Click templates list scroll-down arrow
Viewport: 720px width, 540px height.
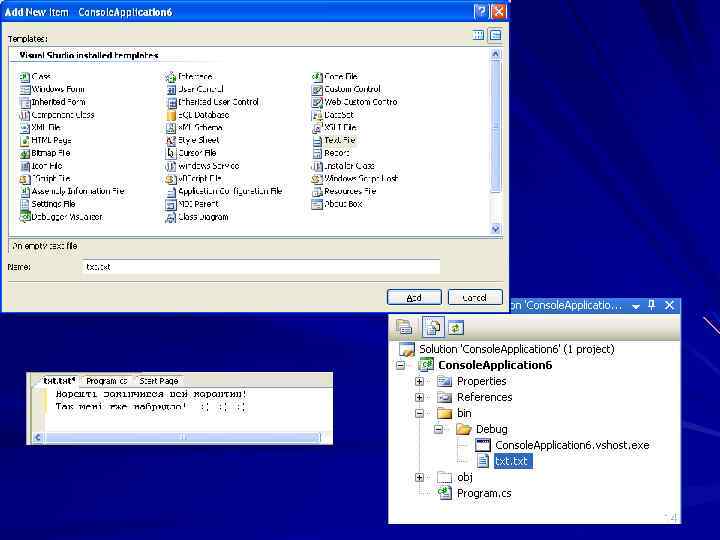click(x=495, y=229)
